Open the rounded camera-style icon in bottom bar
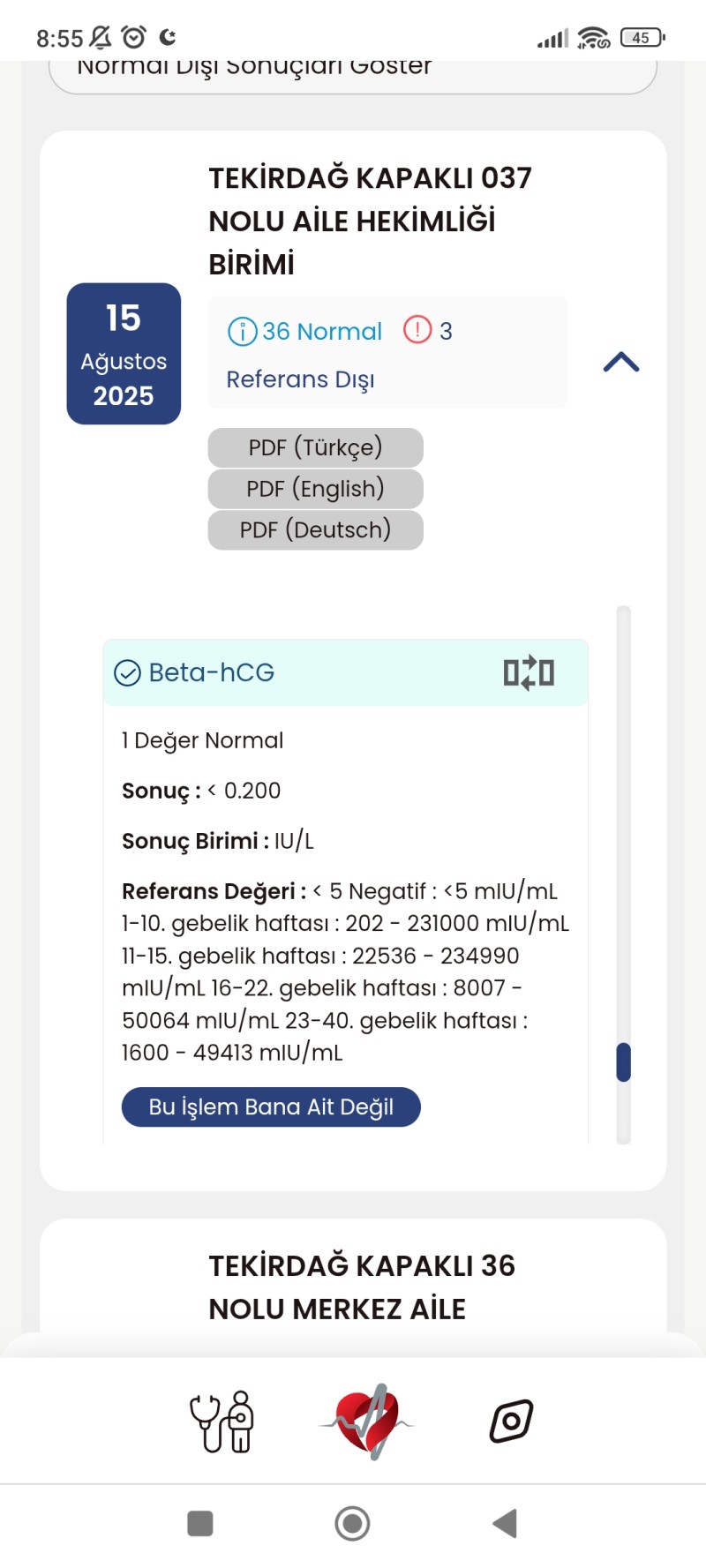The width and height of the screenshot is (706, 1568). 512,1421
